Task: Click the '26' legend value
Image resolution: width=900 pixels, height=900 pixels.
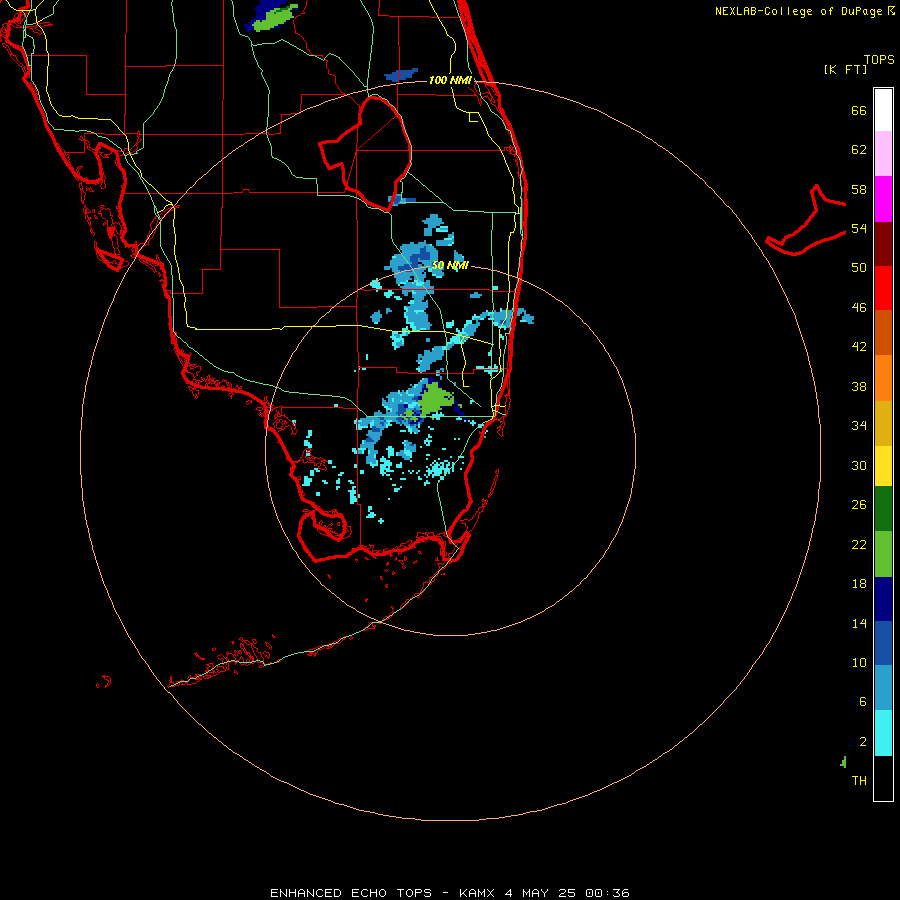Action: tap(859, 505)
